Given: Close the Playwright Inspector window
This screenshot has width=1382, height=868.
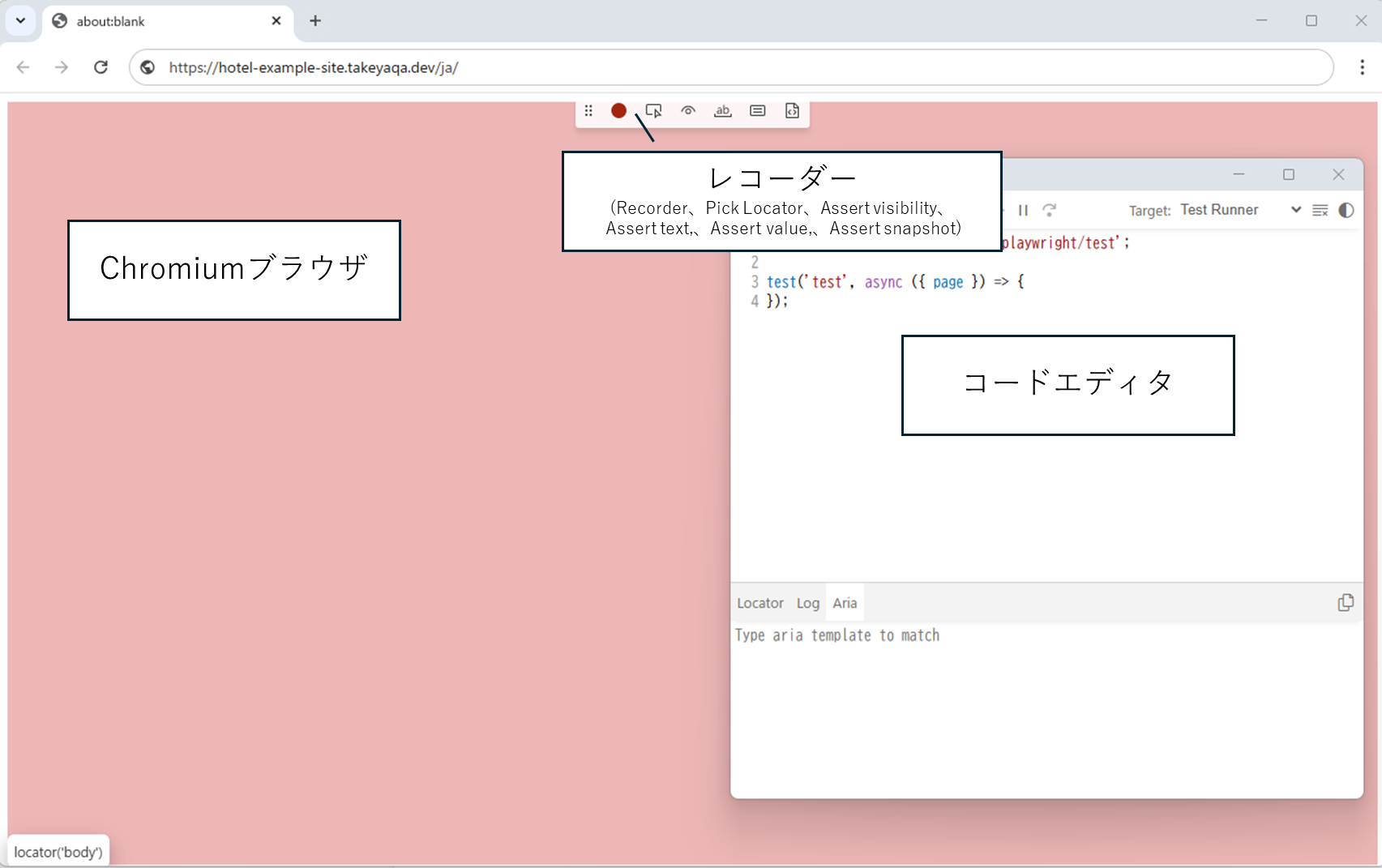Looking at the screenshot, I should [1338, 174].
